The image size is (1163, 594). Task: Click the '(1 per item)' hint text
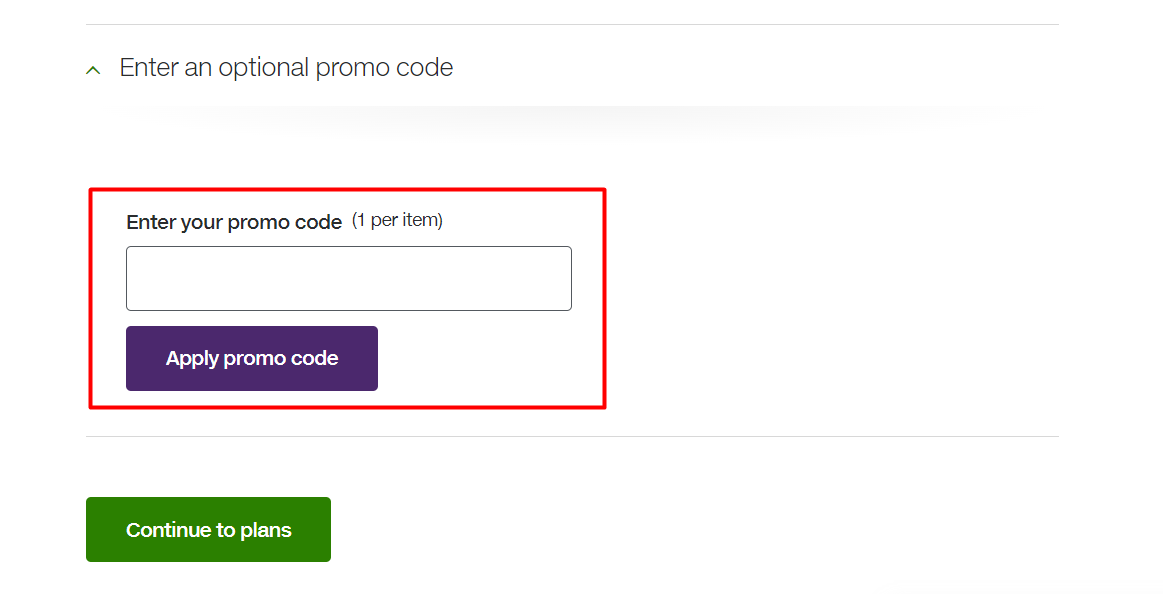pos(399,220)
